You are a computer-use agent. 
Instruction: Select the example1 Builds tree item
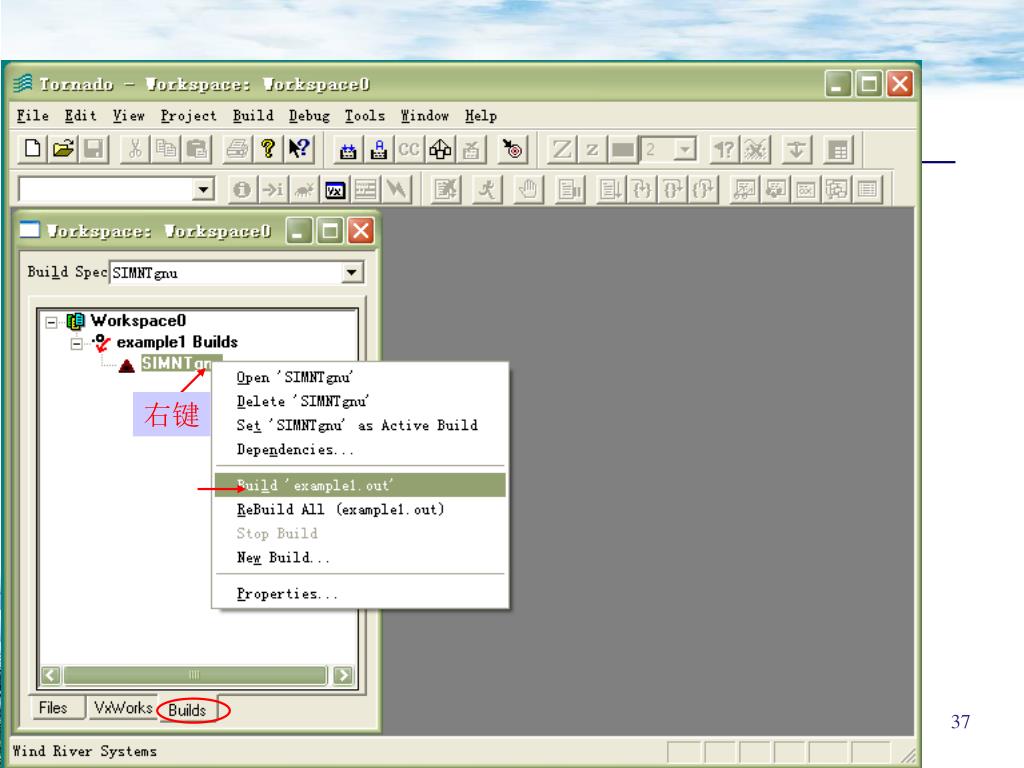177,342
